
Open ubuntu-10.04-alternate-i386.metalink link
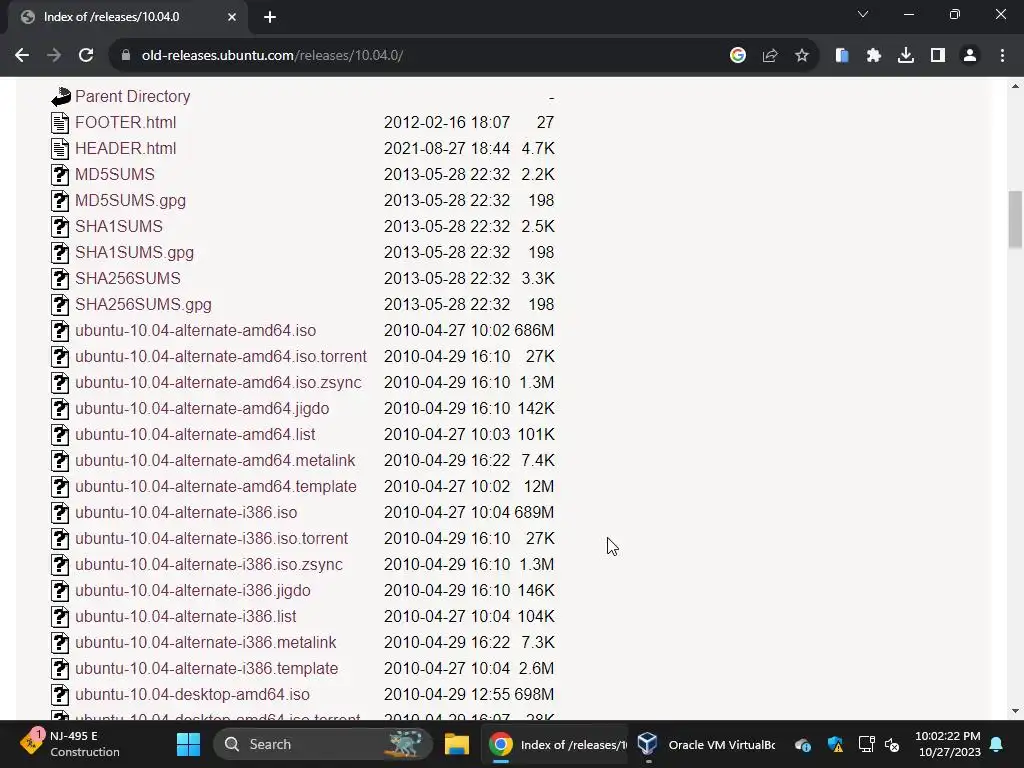click(206, 643)
